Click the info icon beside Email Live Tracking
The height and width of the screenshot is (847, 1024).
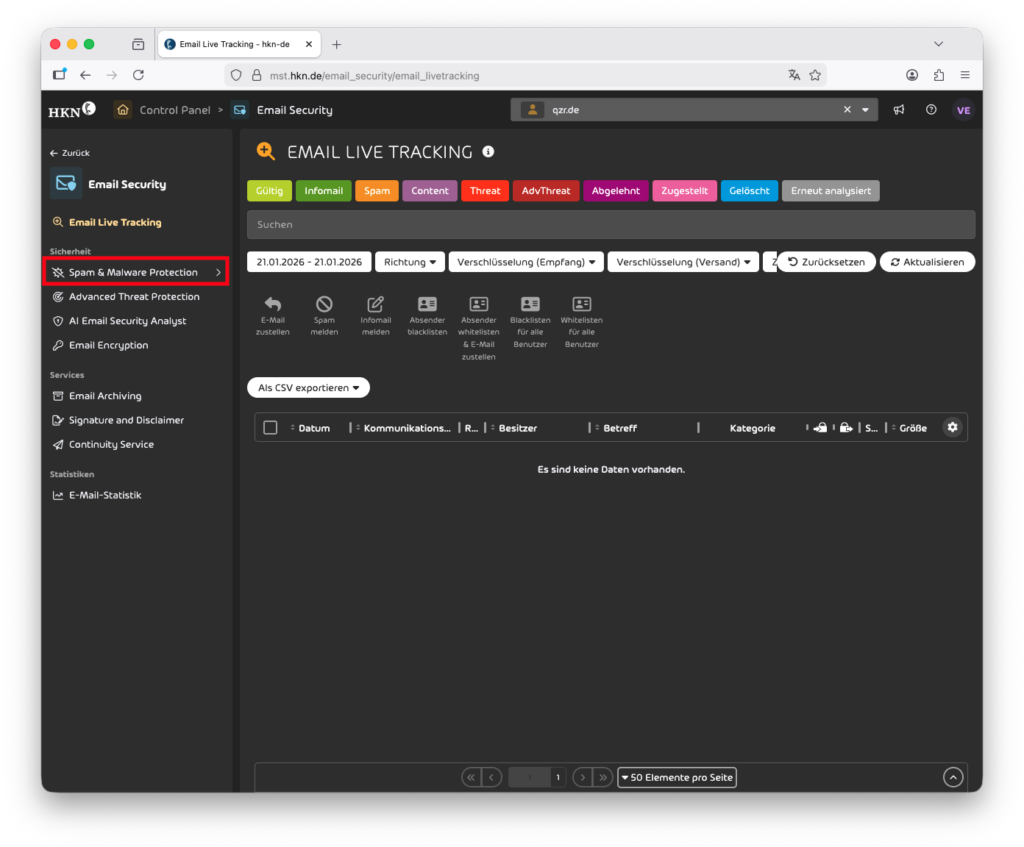(x=488, y=152)
